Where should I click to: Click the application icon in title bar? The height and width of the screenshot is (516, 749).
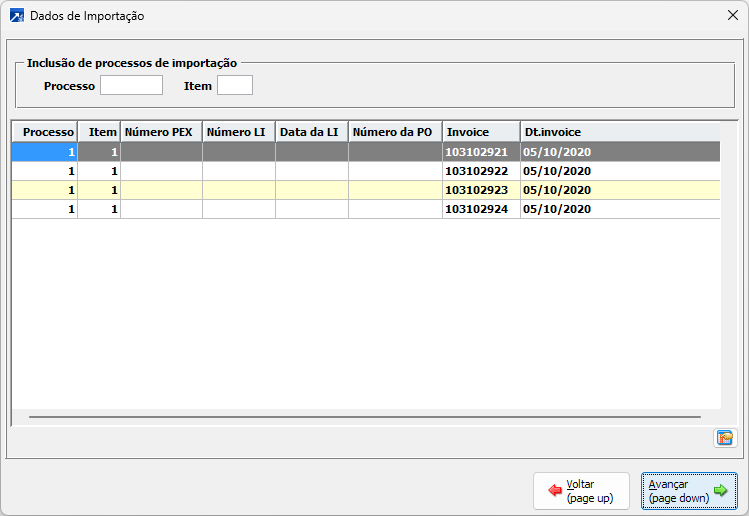(17, 16)
